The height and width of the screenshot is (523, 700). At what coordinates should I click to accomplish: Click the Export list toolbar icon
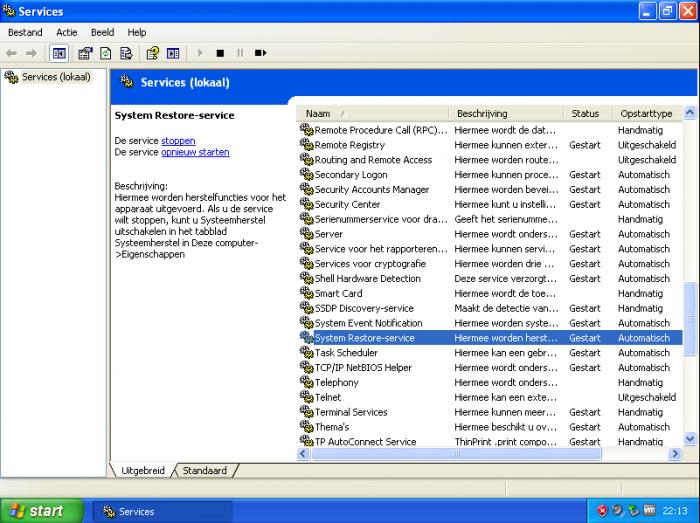tap(126, 54)
